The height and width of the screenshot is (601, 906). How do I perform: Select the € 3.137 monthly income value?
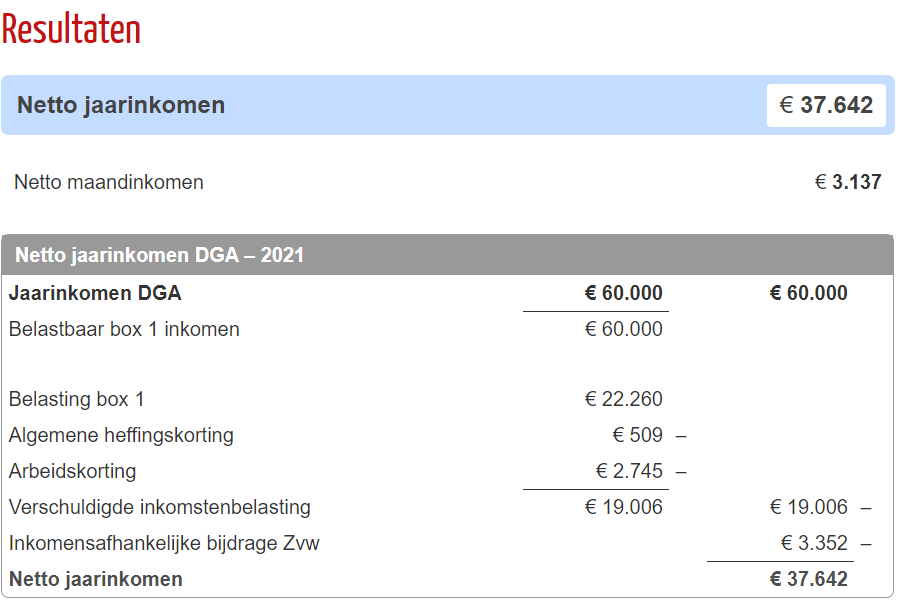point(848,182)
